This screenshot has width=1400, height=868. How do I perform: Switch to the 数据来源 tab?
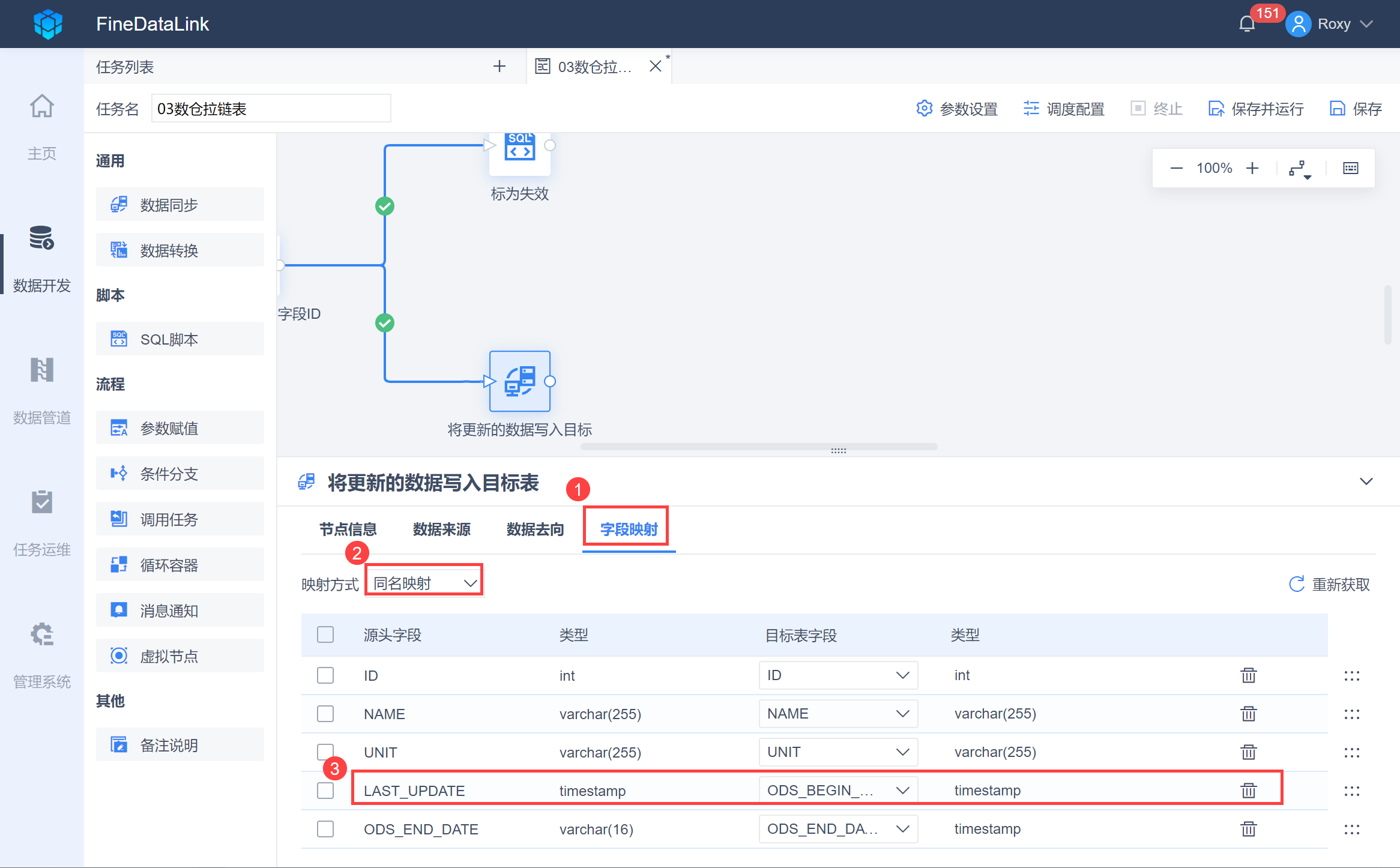click(441, 529)
